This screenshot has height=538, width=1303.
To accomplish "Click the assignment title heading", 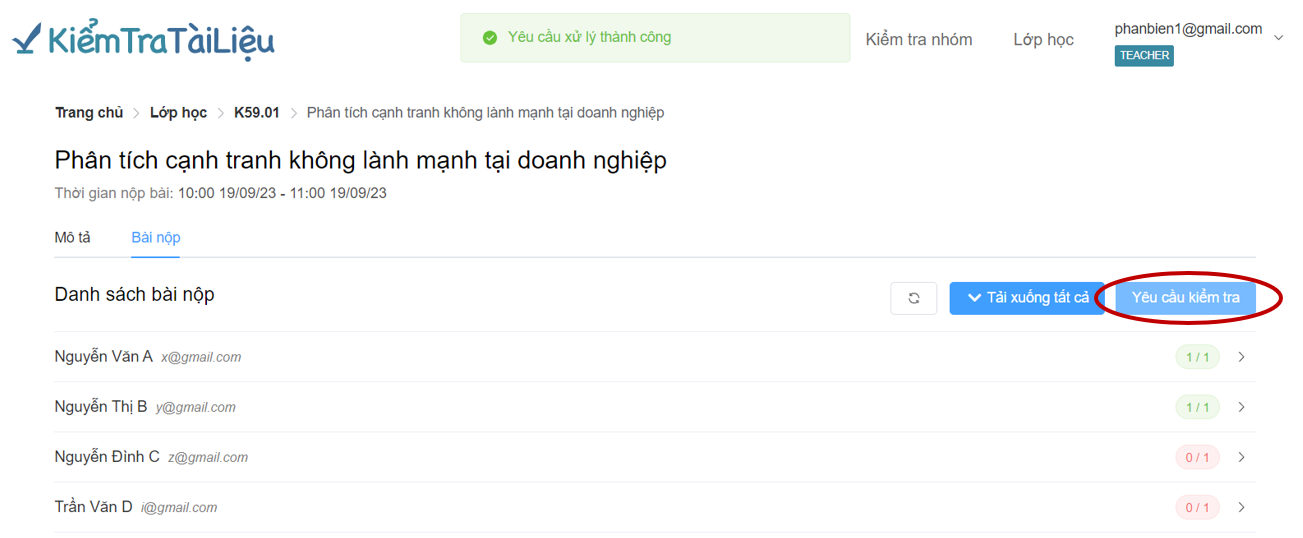I will (361, 160).
